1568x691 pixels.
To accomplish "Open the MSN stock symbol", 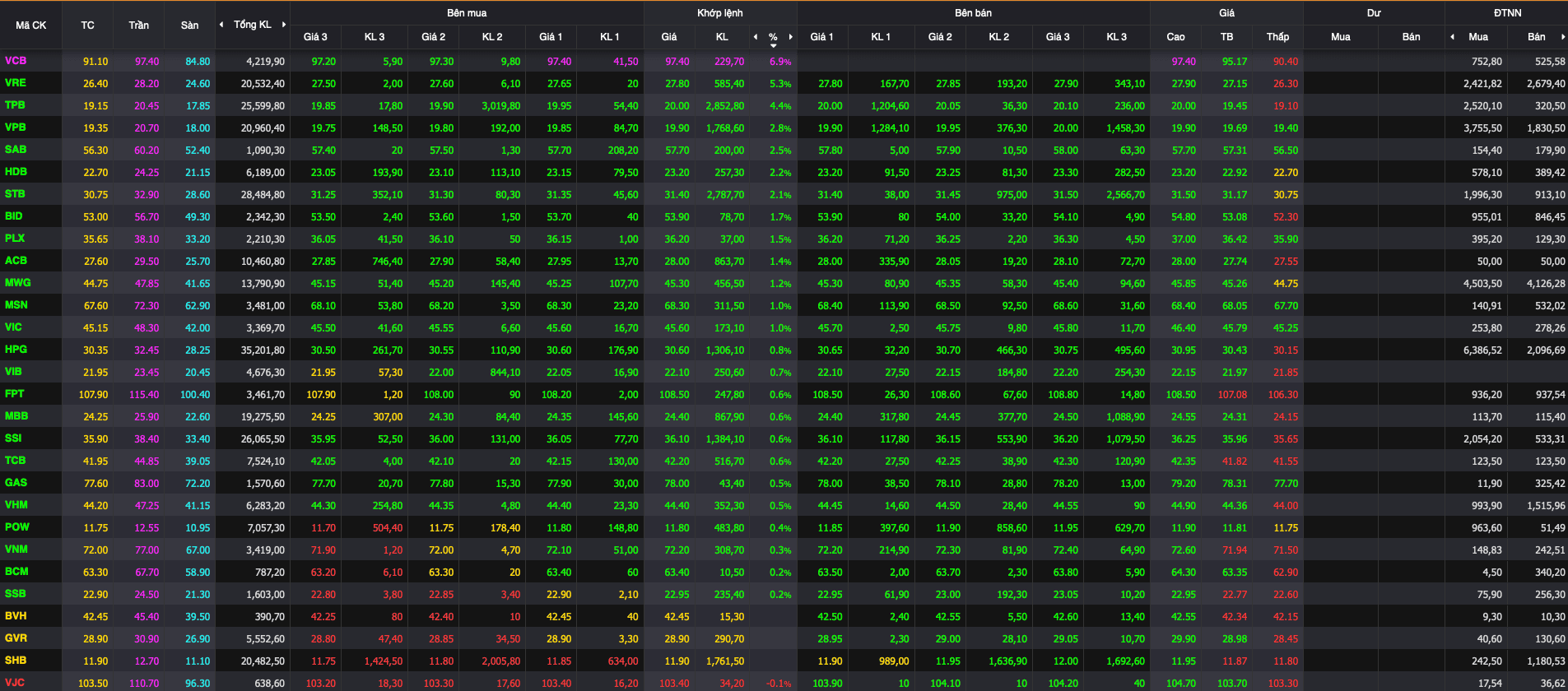I will click(16, 305).
